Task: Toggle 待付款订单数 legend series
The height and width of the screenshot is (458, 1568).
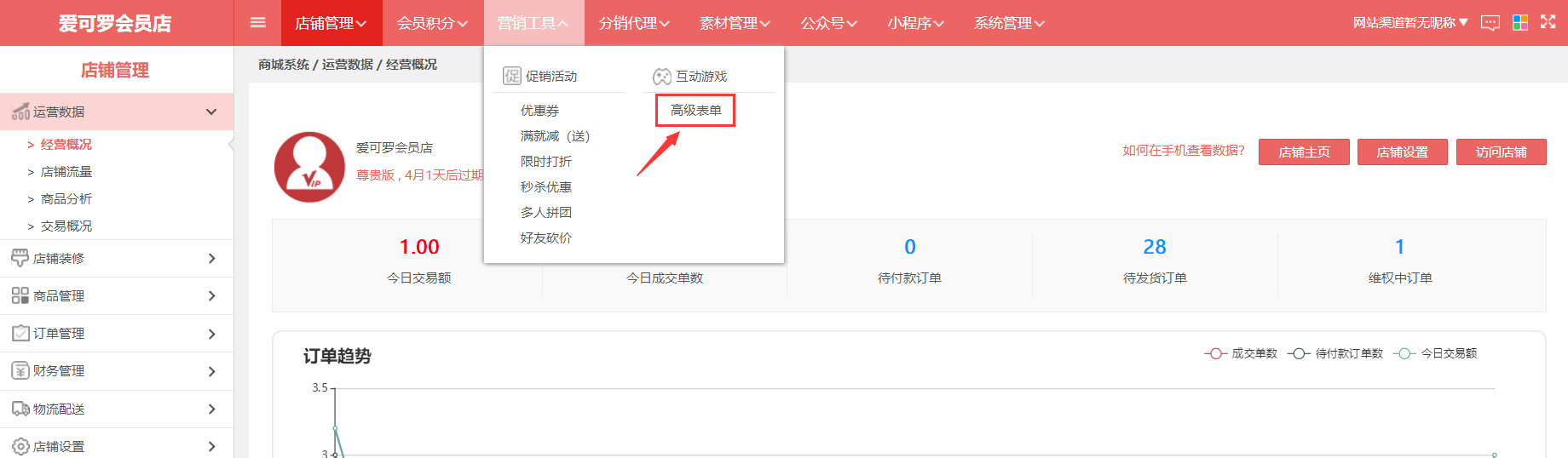Action: pos(1335,353)
